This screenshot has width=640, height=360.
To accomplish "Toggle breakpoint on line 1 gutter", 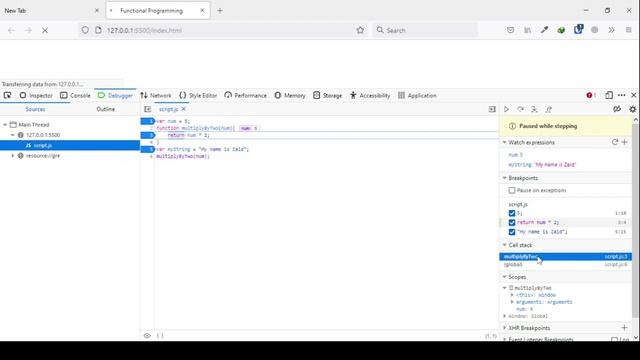I will pyautogui.click(x=147, y=121).
